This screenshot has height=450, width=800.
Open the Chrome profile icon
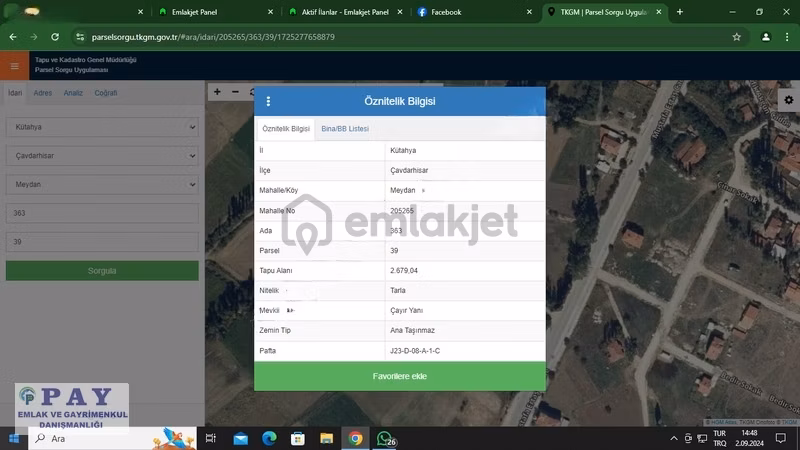pyautogui.click(x=765, y=37)
